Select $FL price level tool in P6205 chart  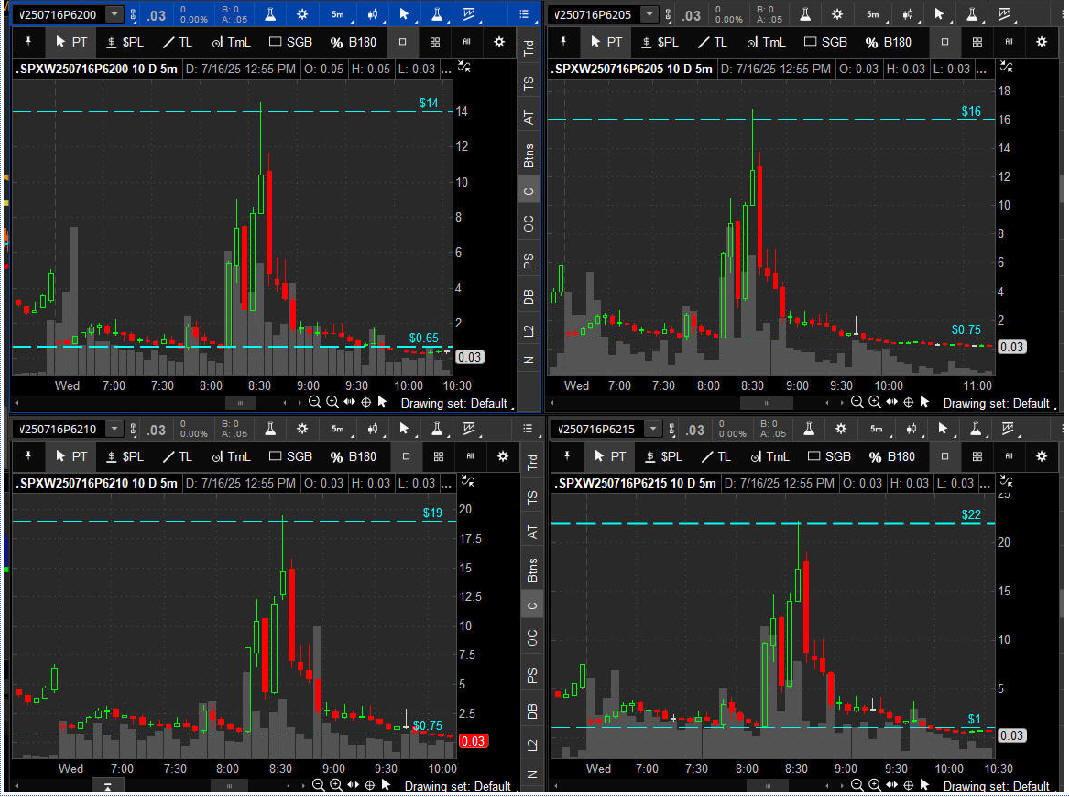point(659,42)
